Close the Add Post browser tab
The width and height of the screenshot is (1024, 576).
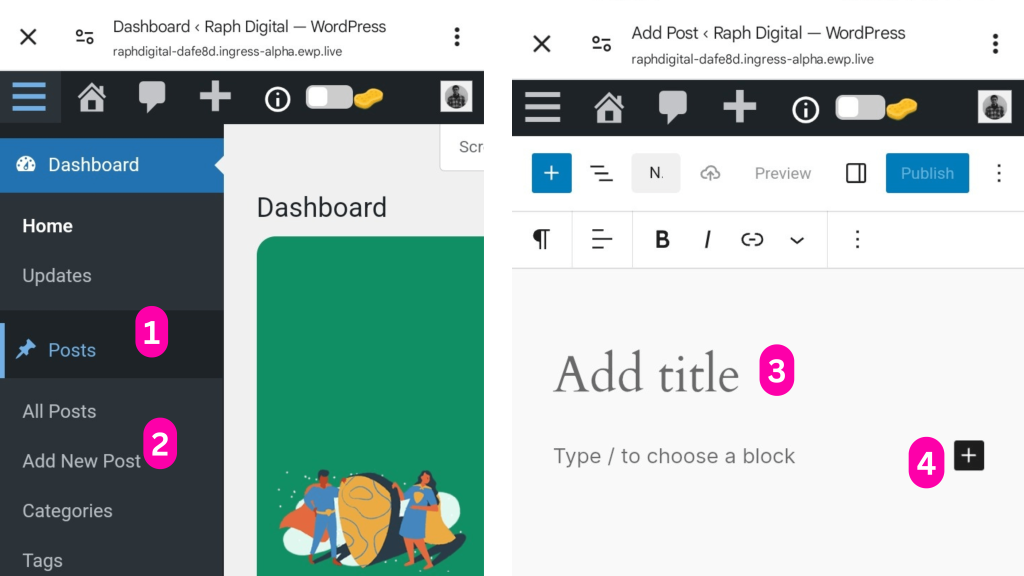(541, 44)
